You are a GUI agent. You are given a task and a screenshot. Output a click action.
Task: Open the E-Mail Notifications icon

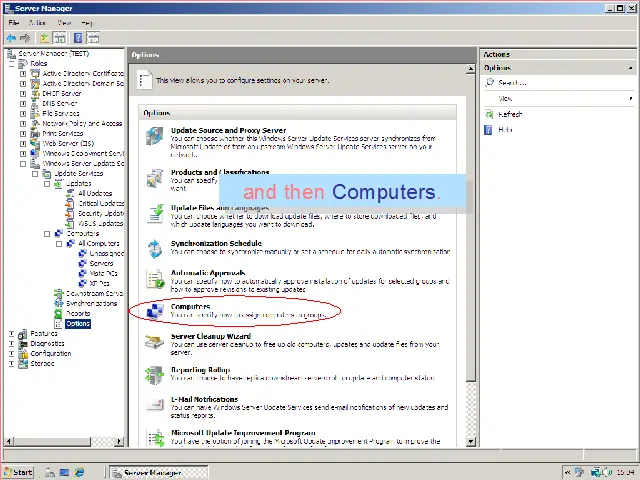pyautogui.click(x=155, y=405)
